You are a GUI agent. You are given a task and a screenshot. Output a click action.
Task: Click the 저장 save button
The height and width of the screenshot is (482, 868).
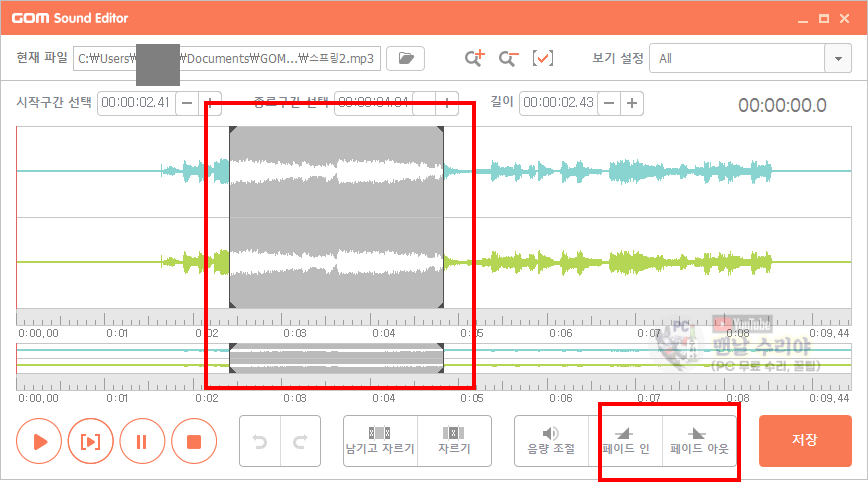[x=805, y=441]
